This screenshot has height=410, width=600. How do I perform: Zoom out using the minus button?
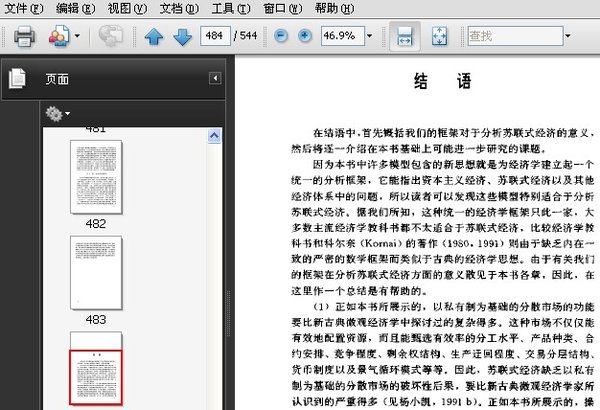(x=279, y=37)
